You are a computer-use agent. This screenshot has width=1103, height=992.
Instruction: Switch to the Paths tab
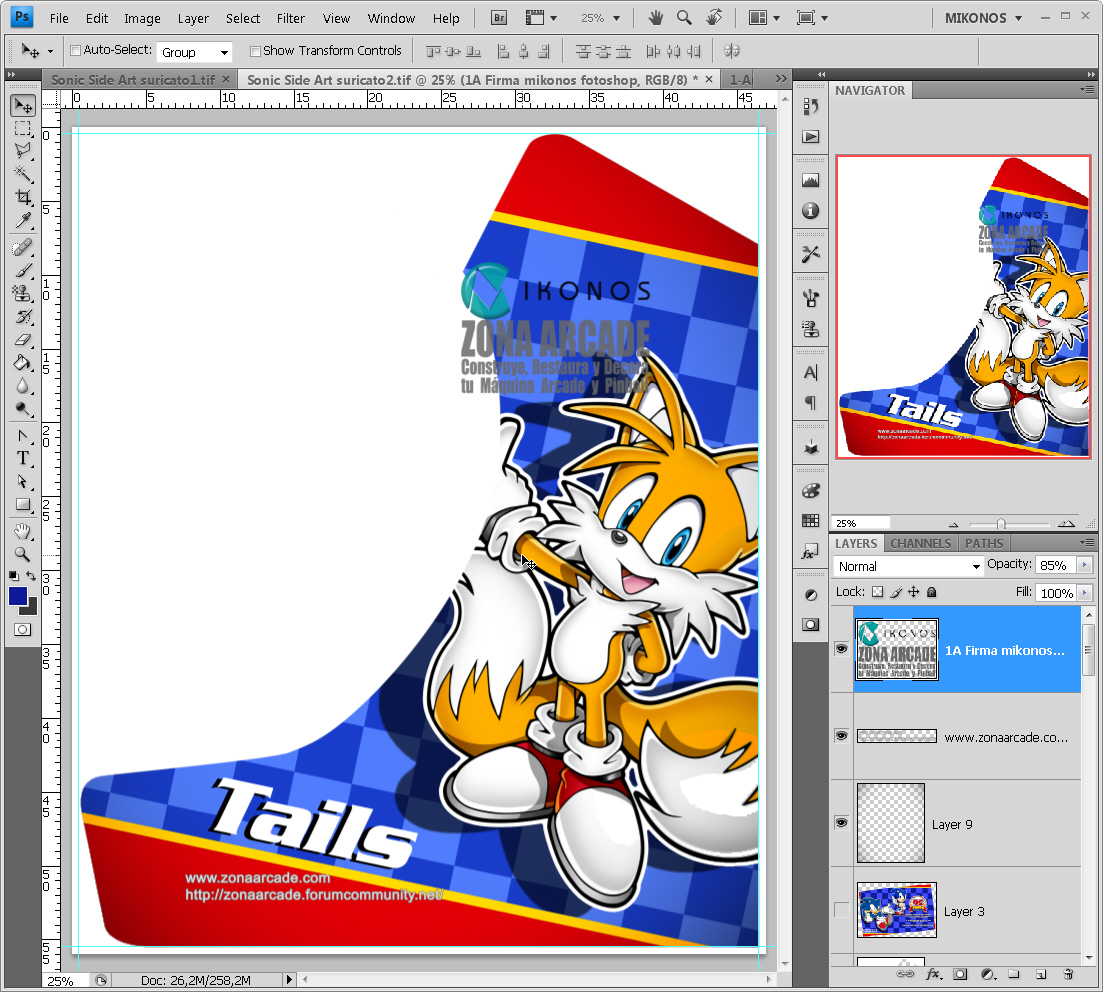pyautogui.click(x=983, y=543)
